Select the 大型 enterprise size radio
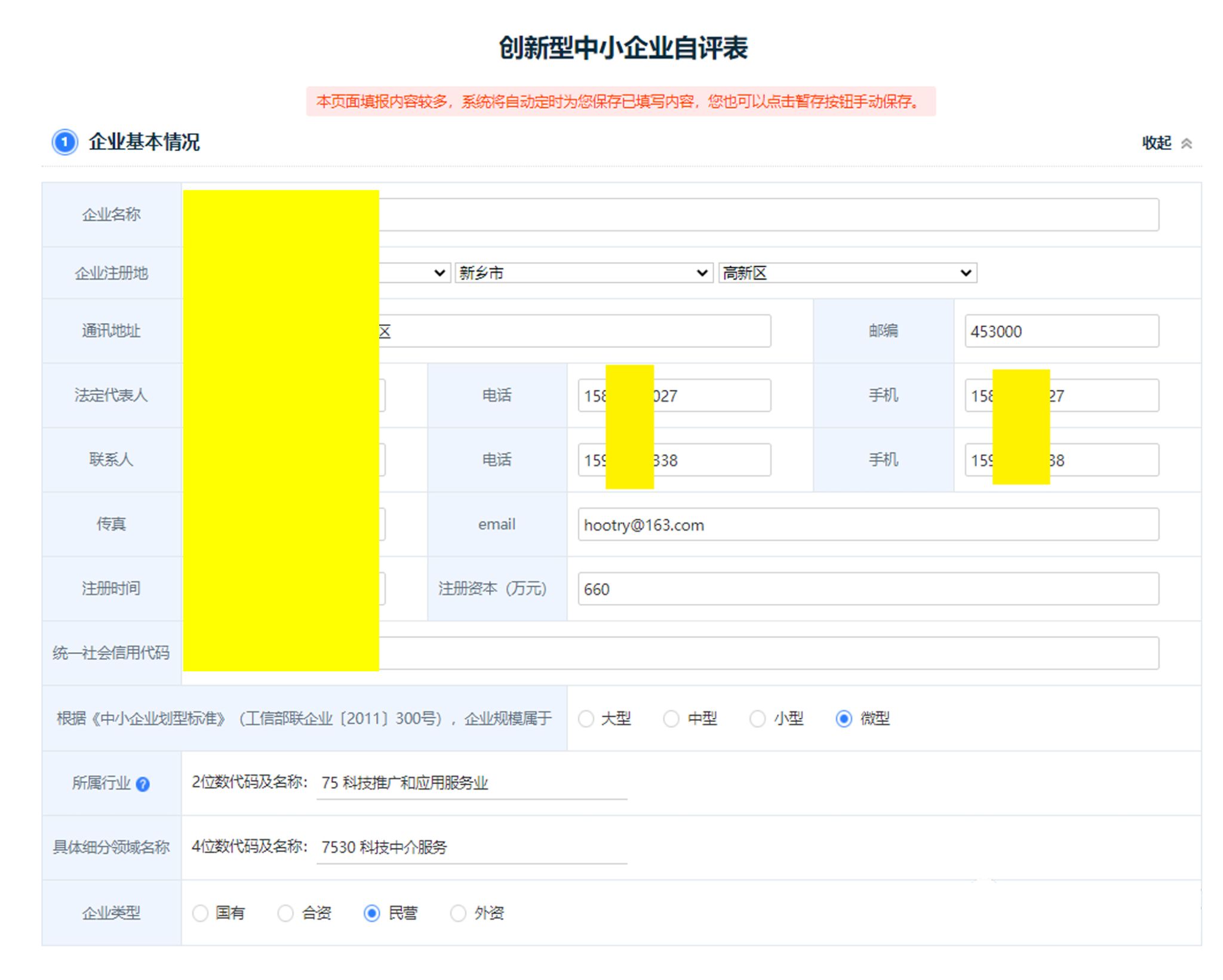 586,718
